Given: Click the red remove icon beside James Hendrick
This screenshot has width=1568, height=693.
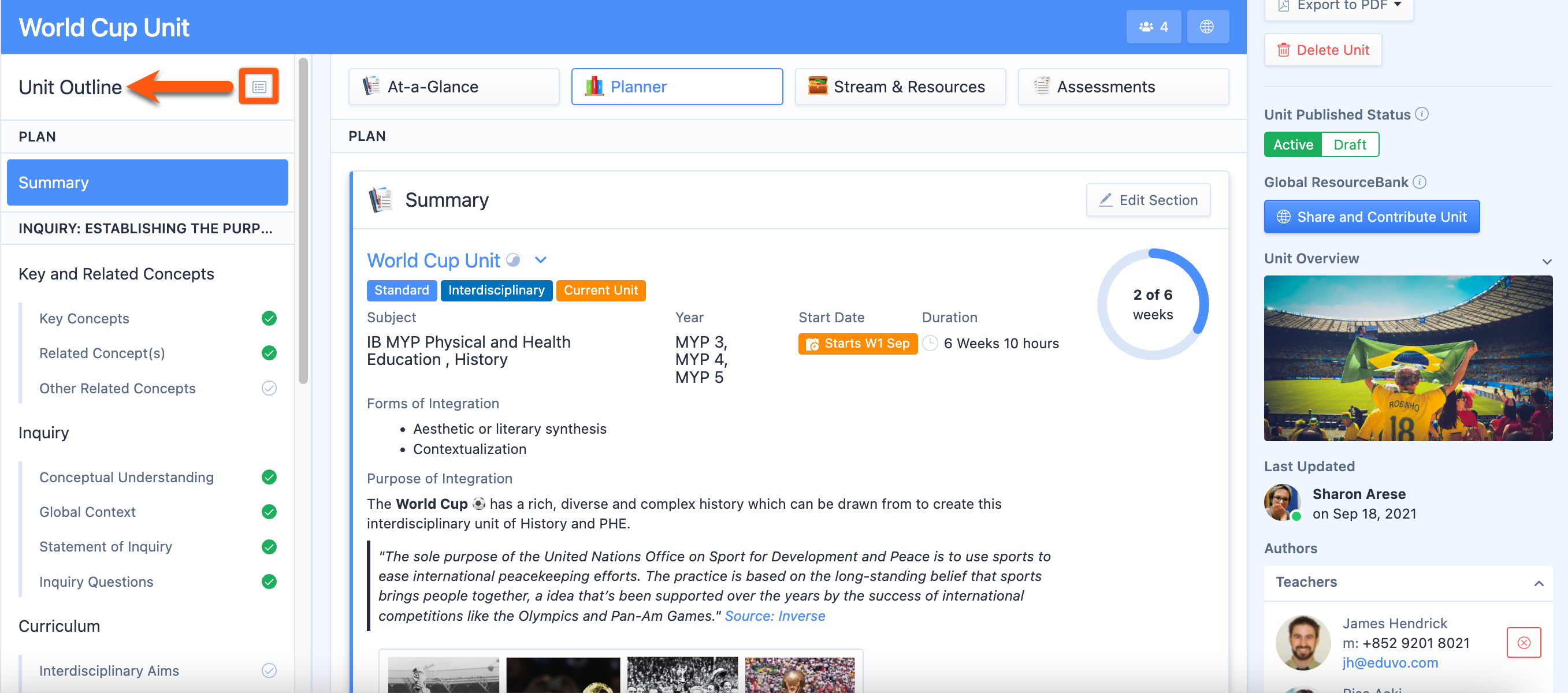Looking at the screenshot, I should pyautogui.click(x=1523, y=643).
